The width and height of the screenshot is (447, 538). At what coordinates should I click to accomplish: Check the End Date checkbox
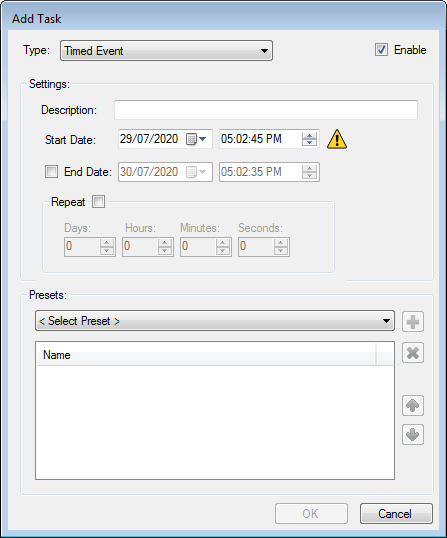[x=51, y=172]
